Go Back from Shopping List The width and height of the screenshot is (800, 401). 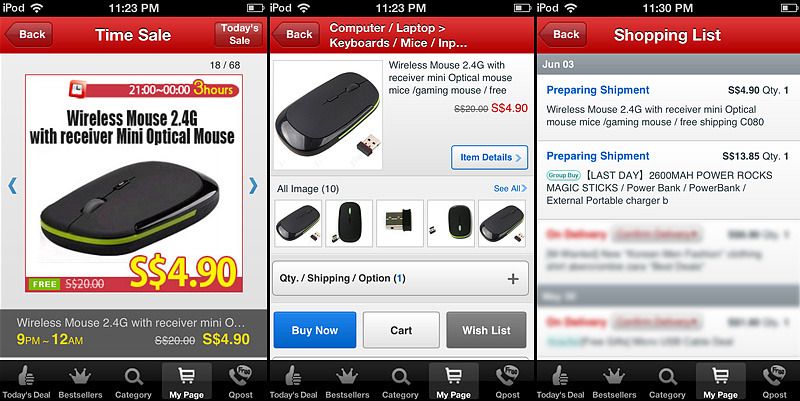[563, 34]
